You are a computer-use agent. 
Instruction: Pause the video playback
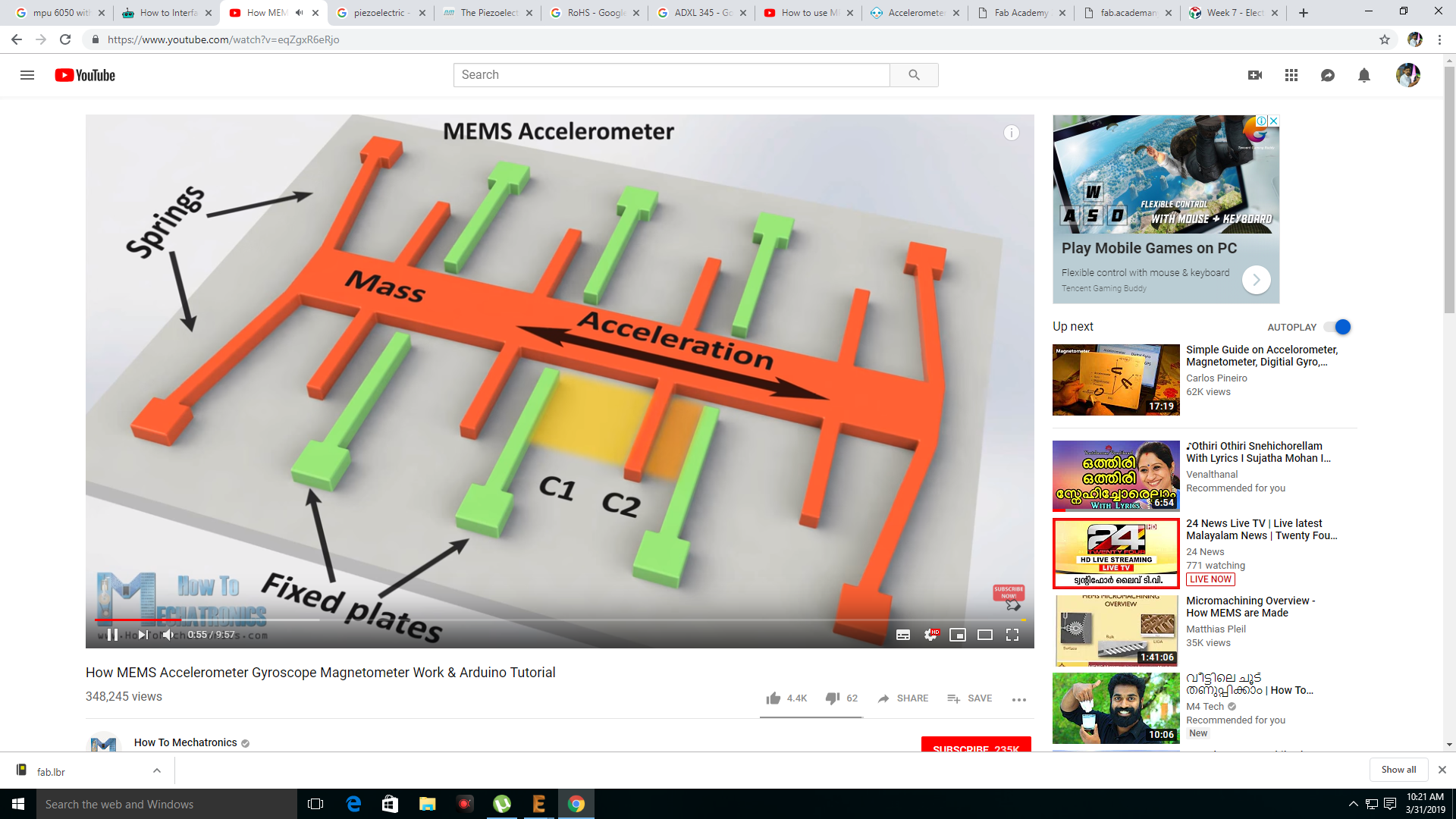pyautogui.click(x=112, y=635)
